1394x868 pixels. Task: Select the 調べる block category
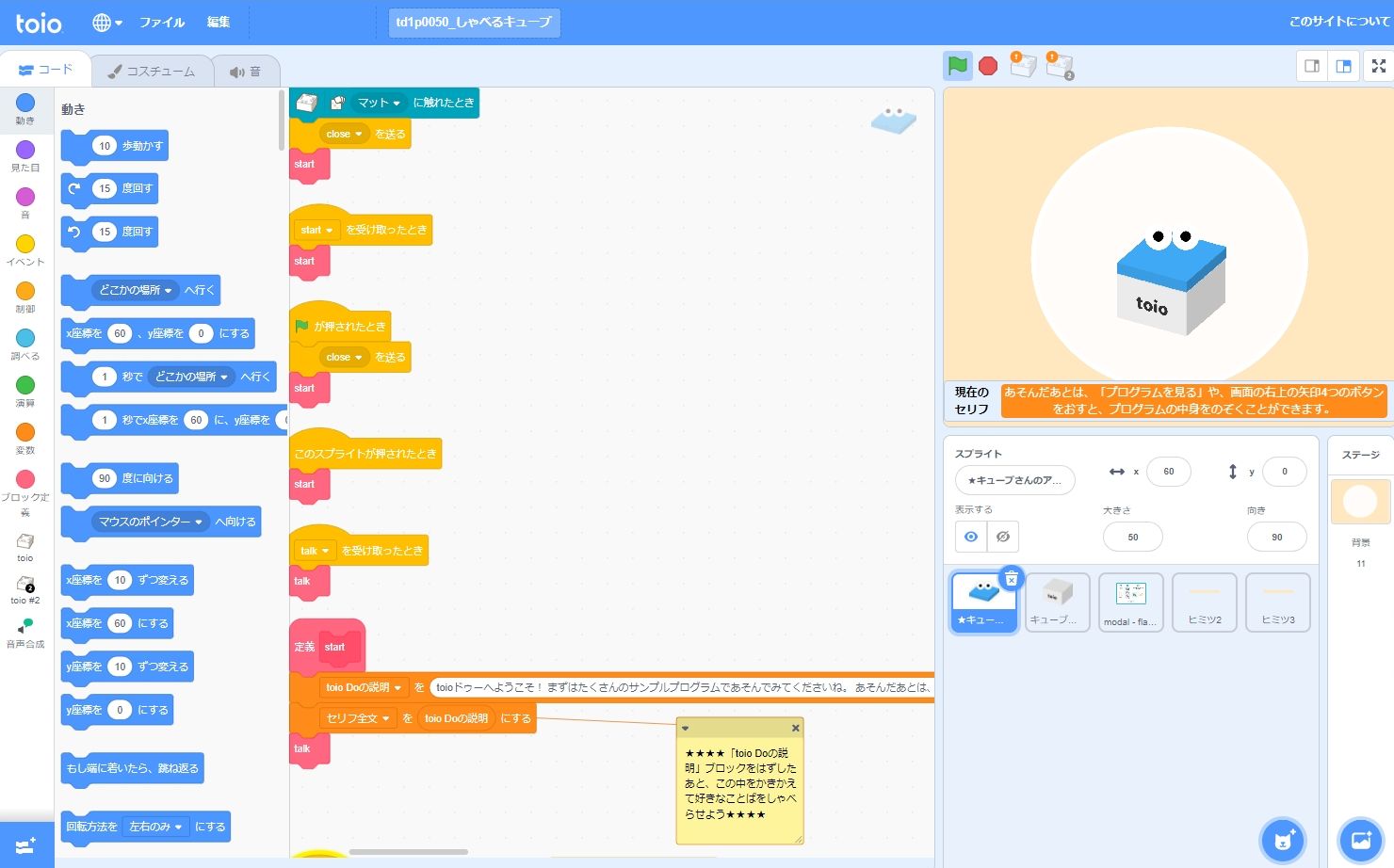pos(25,345)
